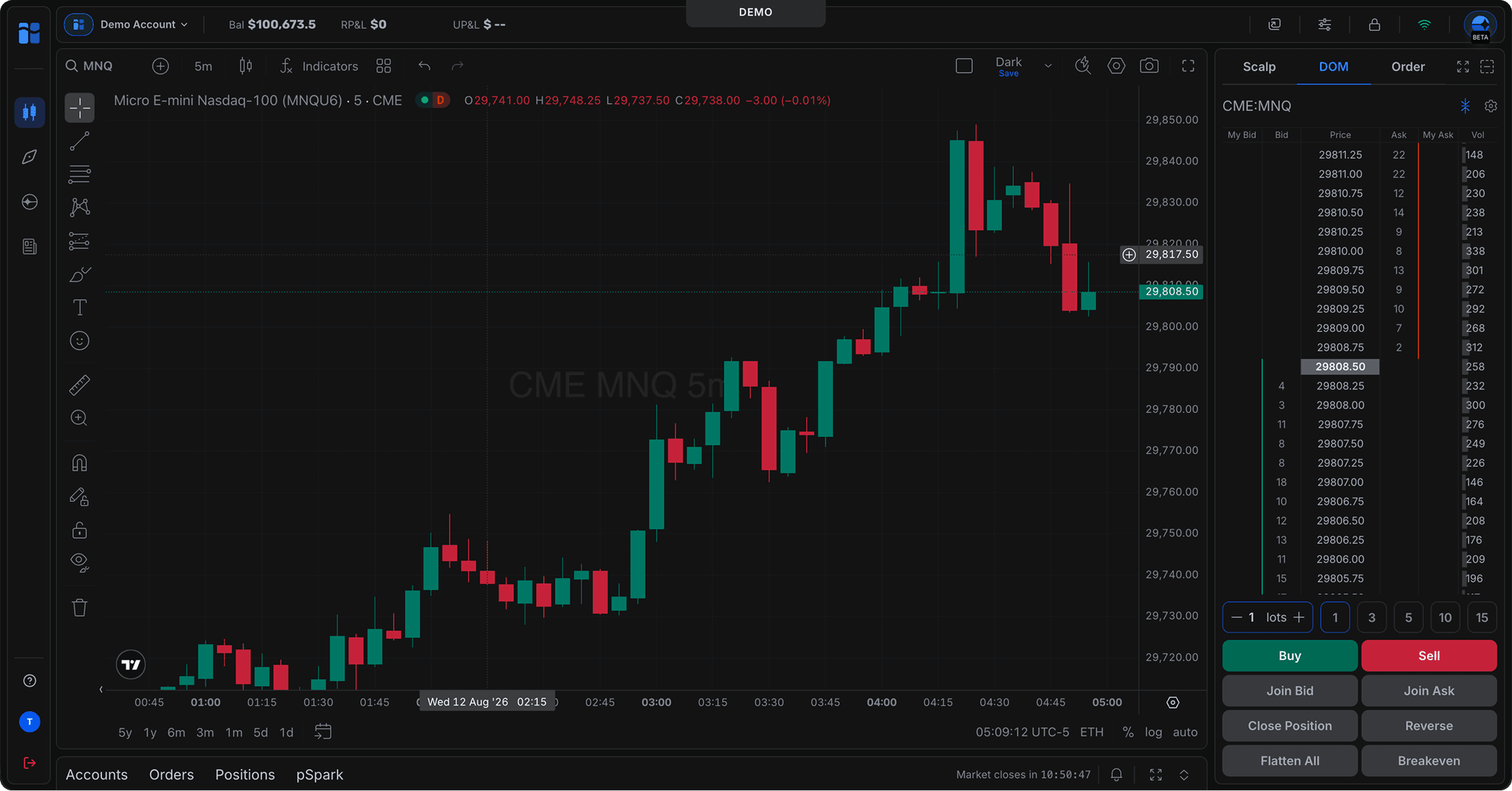Toggle magnet mode for drawings
The height and width of the screenshot is (791, 1512).
click(x=80, y=463)
